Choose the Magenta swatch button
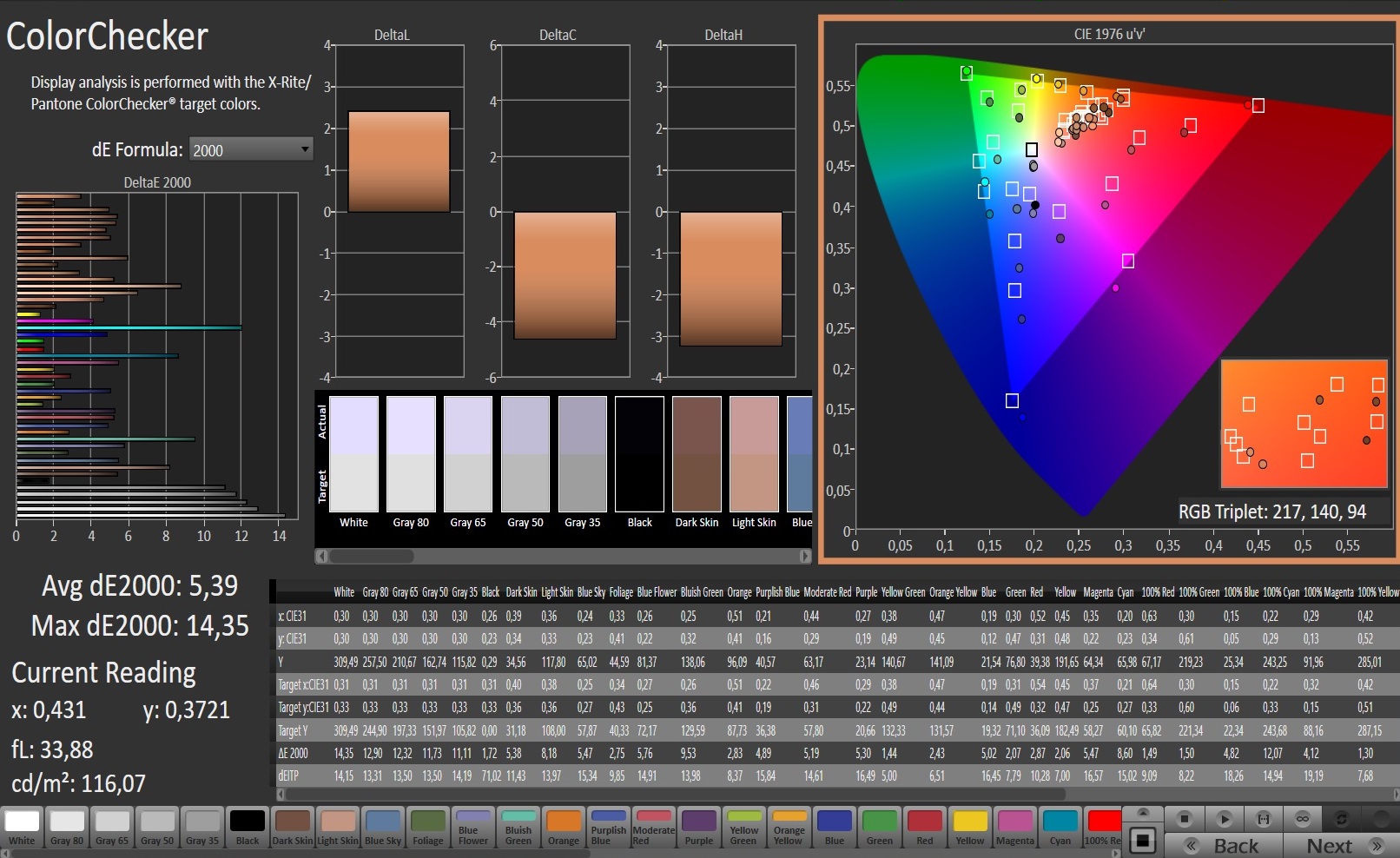The height and width of the screenshot is (858, 1400). tap(1015, 827)
